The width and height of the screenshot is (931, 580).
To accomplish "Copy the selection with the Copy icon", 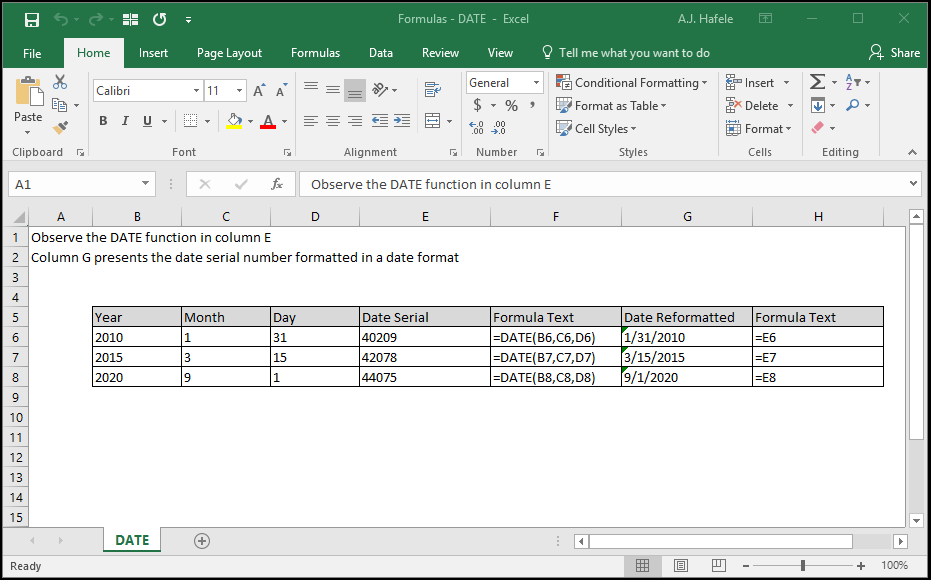I will 59,105.
